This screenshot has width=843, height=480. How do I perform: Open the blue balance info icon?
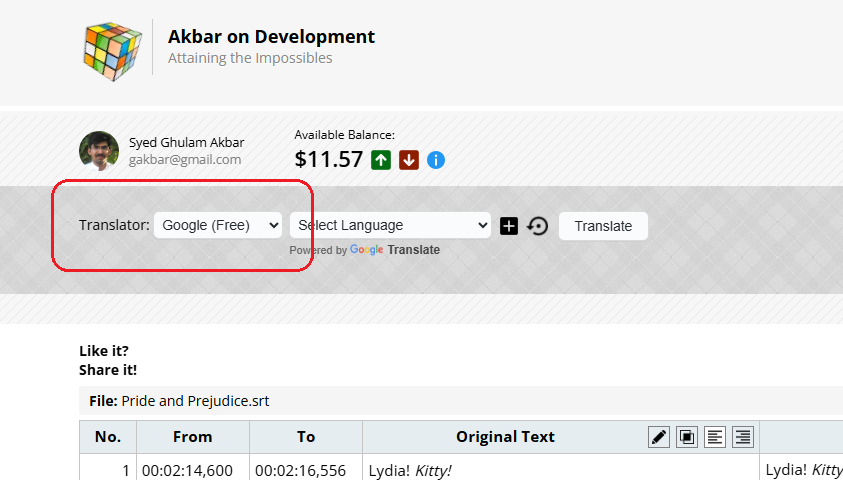[436, 160]
